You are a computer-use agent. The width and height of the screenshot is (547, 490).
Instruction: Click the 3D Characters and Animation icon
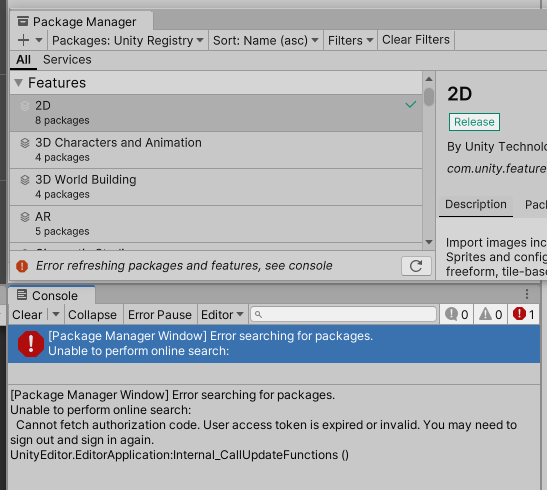25,143
